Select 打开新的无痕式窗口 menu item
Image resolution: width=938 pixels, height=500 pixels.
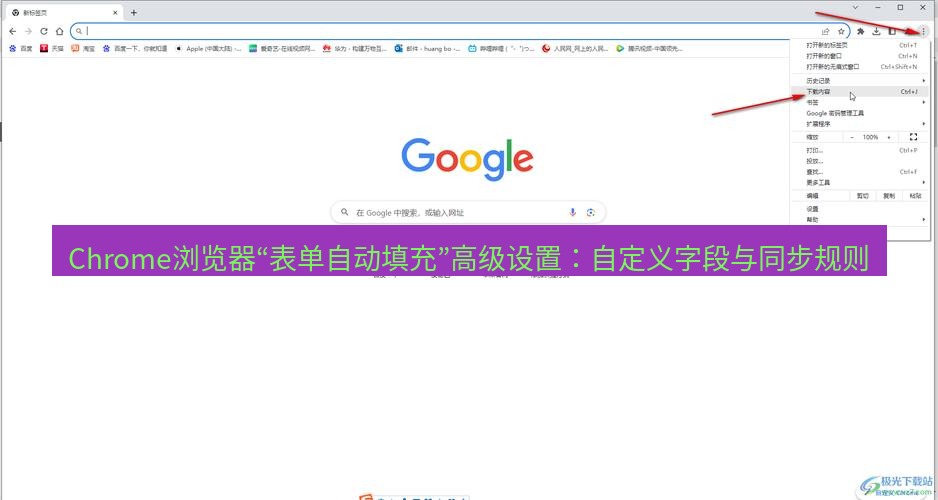click(861, 67)
